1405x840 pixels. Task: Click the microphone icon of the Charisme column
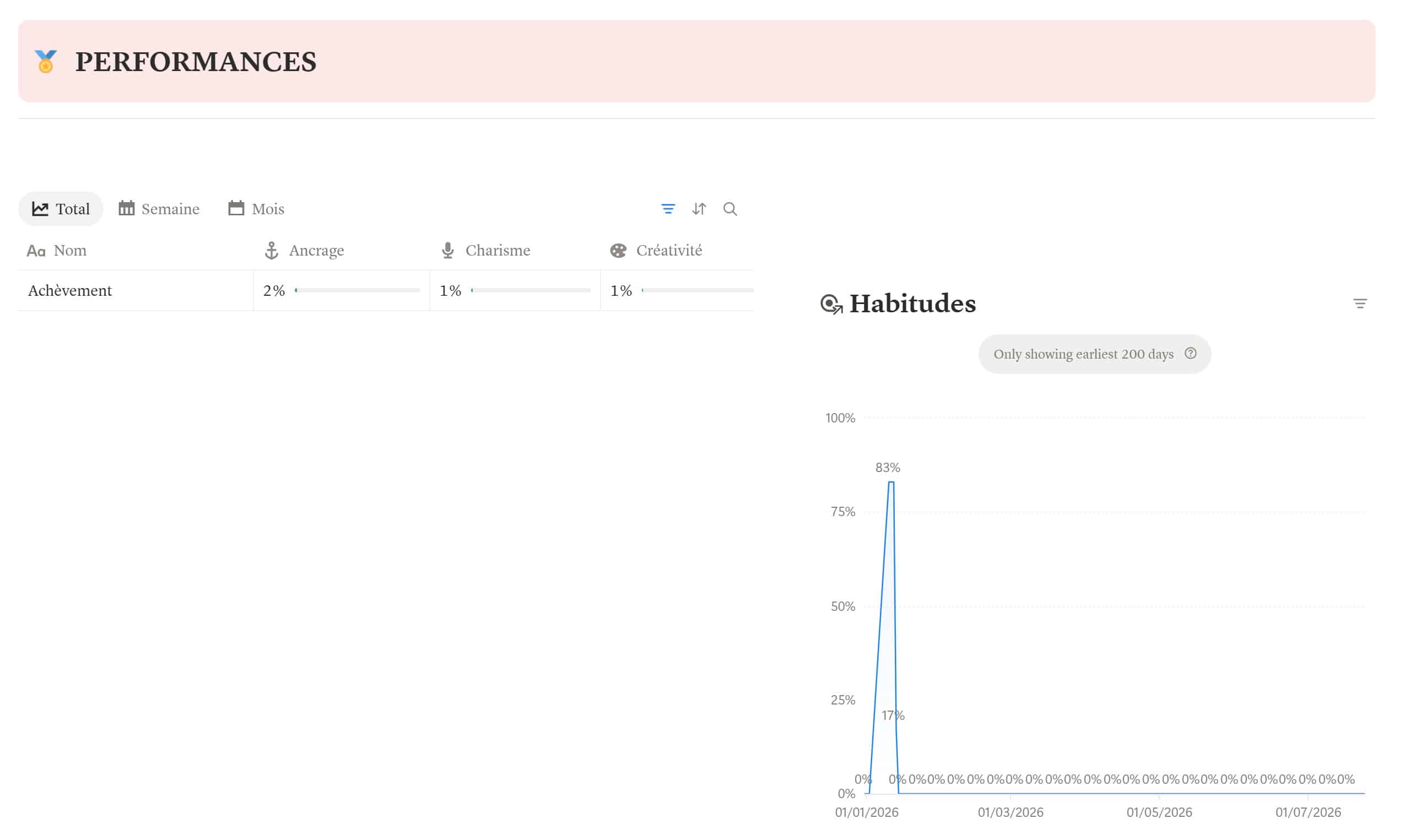pyautogui.click(x=448, y=250)
